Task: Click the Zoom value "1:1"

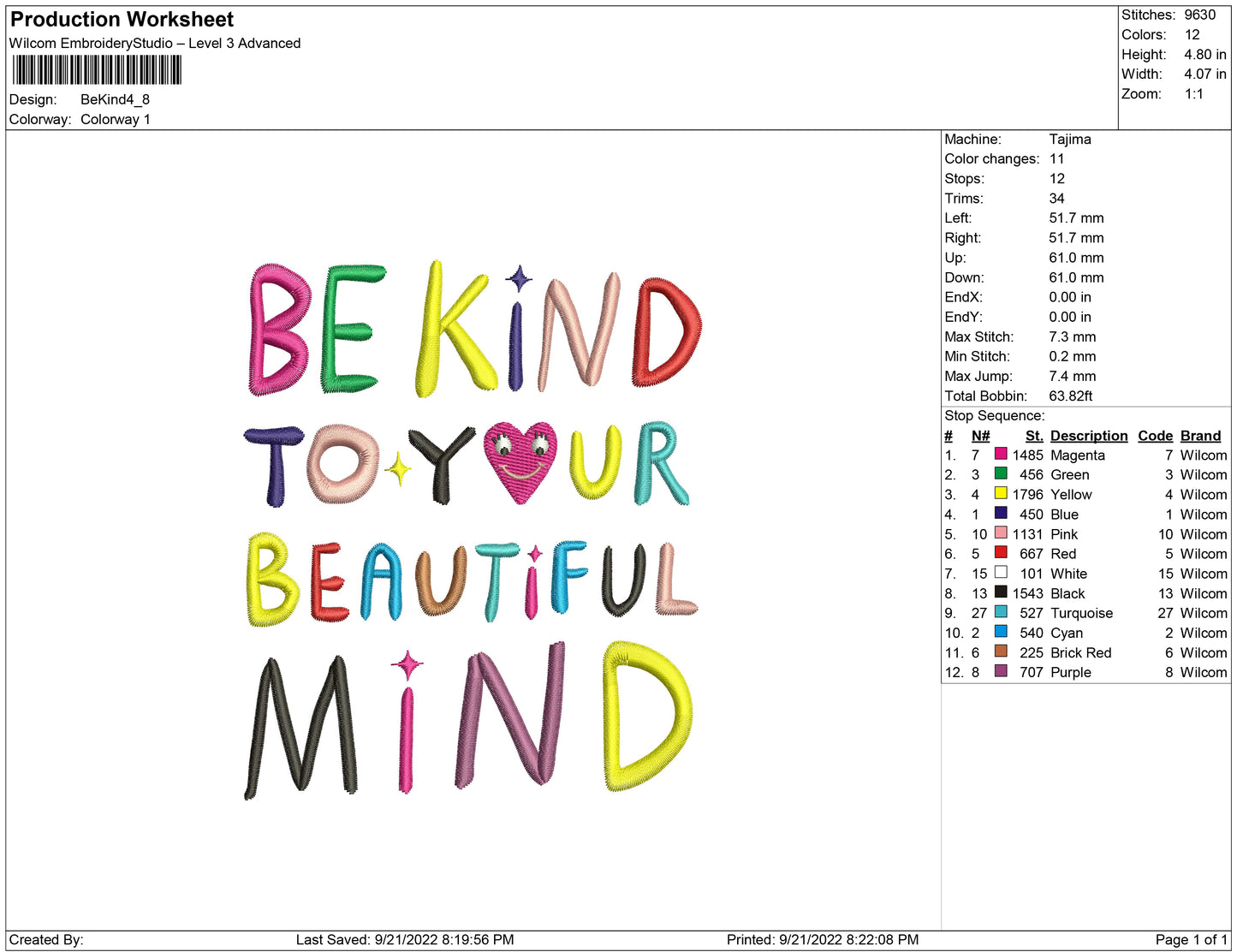Action: pyautogui.click(x=1194, y=94)
